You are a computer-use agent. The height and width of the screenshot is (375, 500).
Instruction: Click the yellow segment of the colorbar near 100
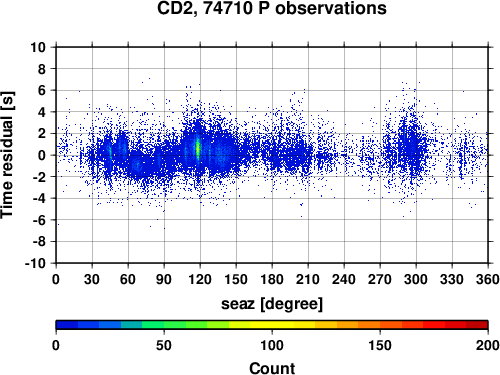tap(272, 325)
